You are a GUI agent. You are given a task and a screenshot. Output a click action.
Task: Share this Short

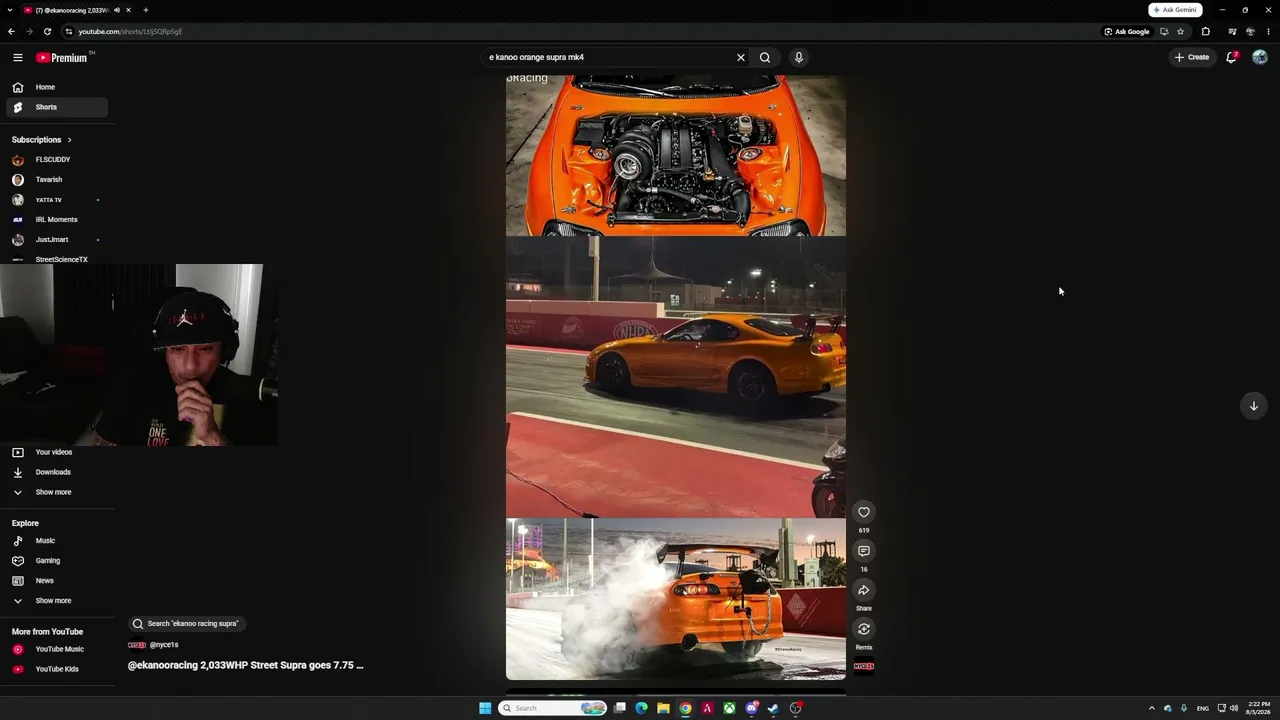[x=864, y=590]
